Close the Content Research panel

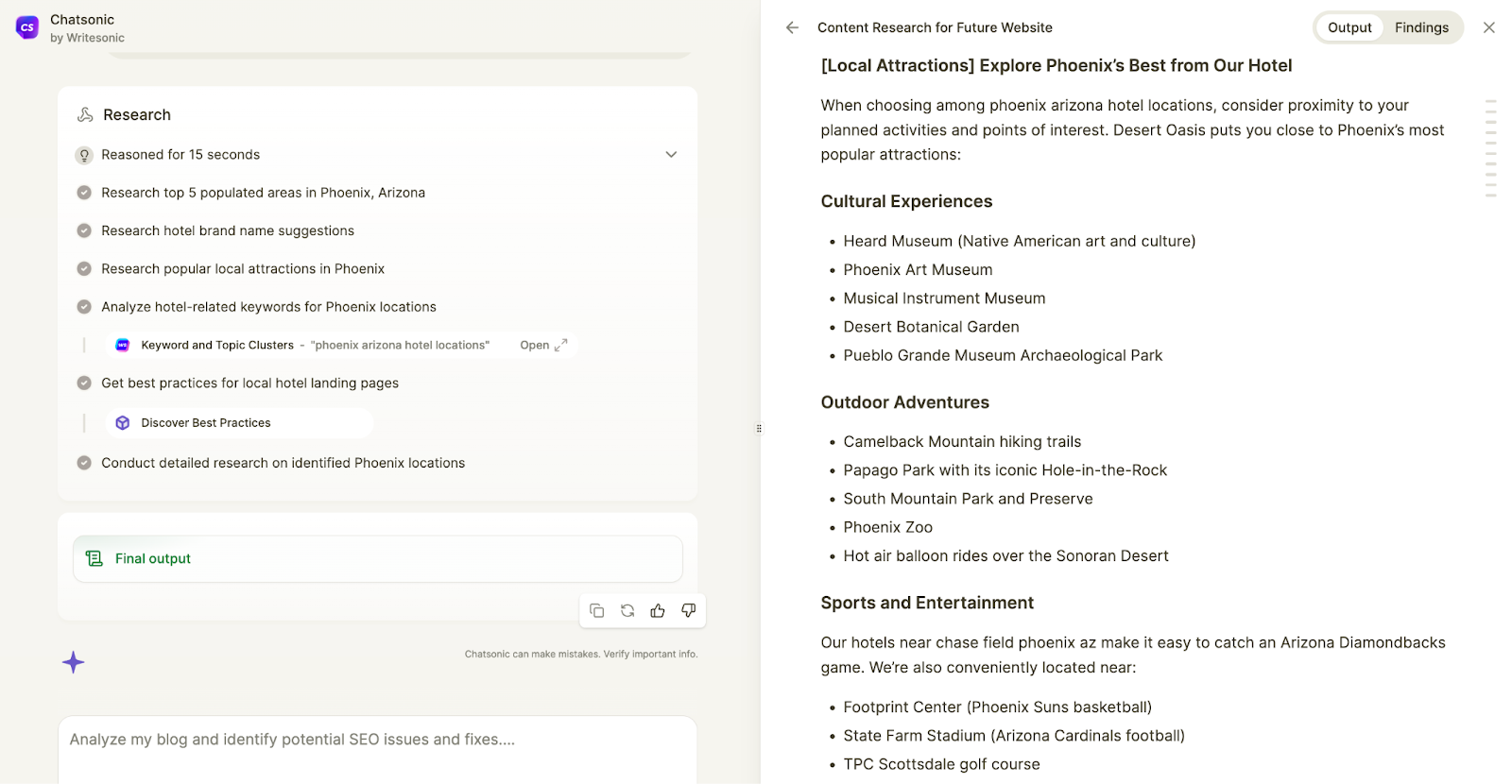[1489, 27]
